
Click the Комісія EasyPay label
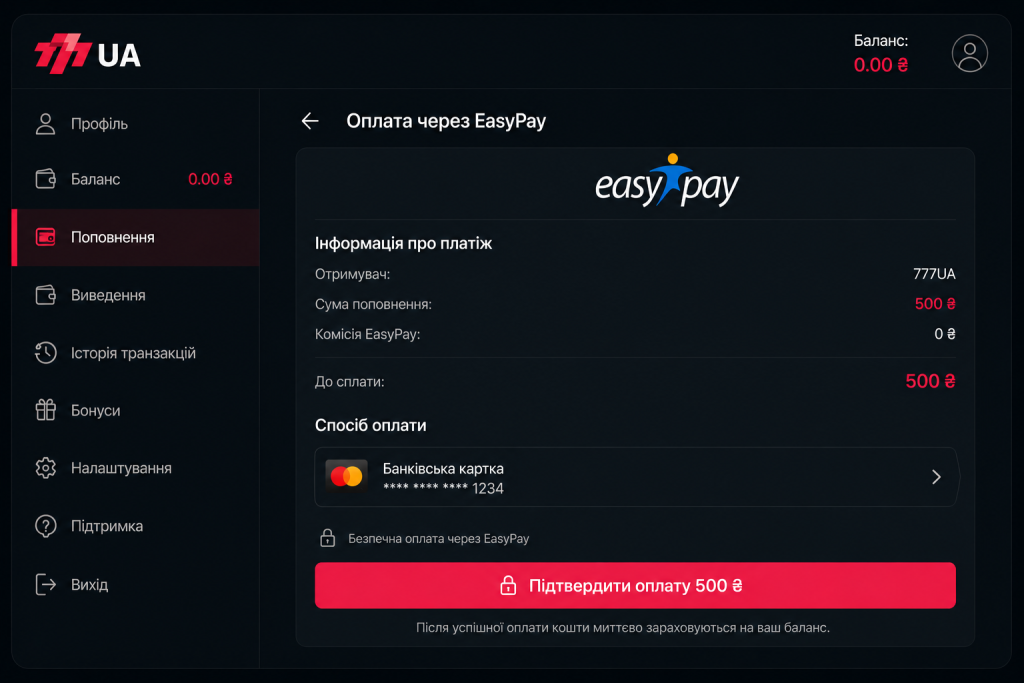pyautogui.click(x=368, y=334)
